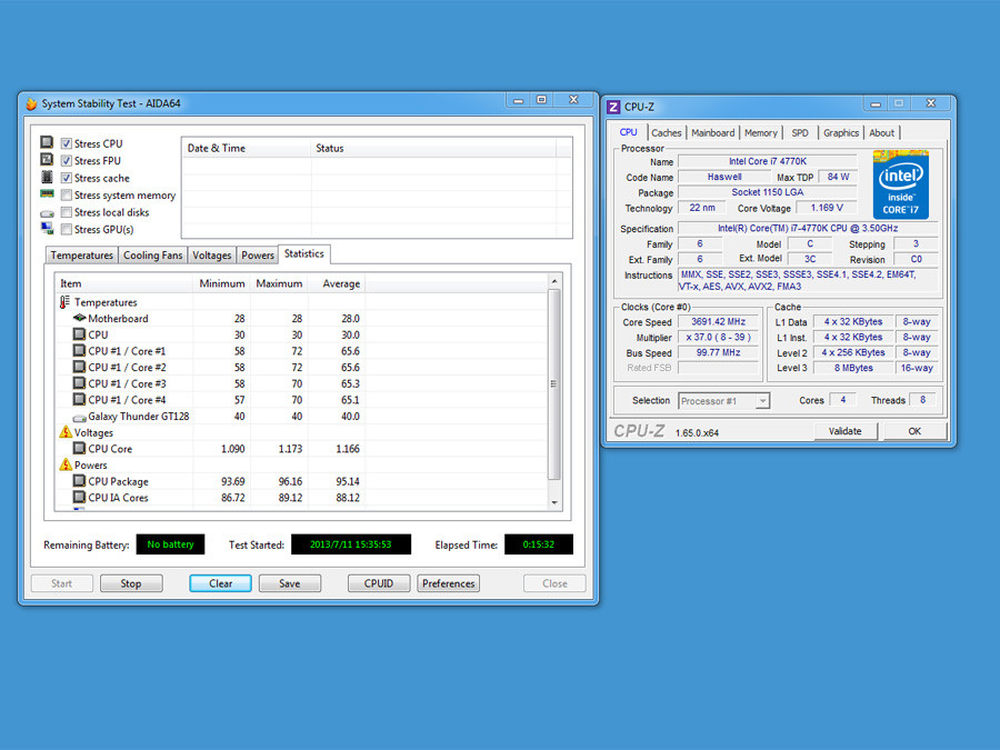Click the Stress FPU icon

tap(47, 159)
